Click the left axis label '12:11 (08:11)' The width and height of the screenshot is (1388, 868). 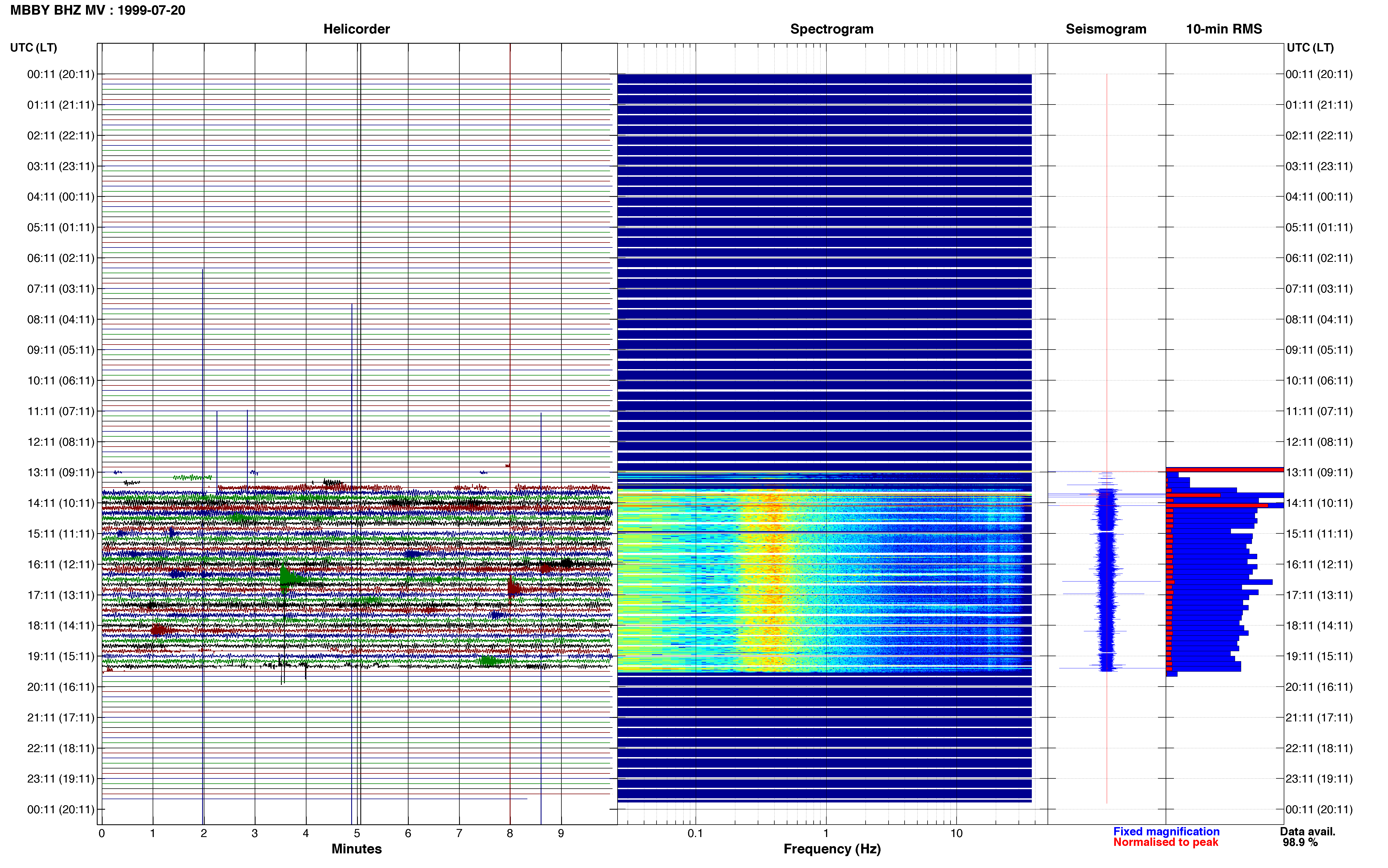tap(61, 442)
